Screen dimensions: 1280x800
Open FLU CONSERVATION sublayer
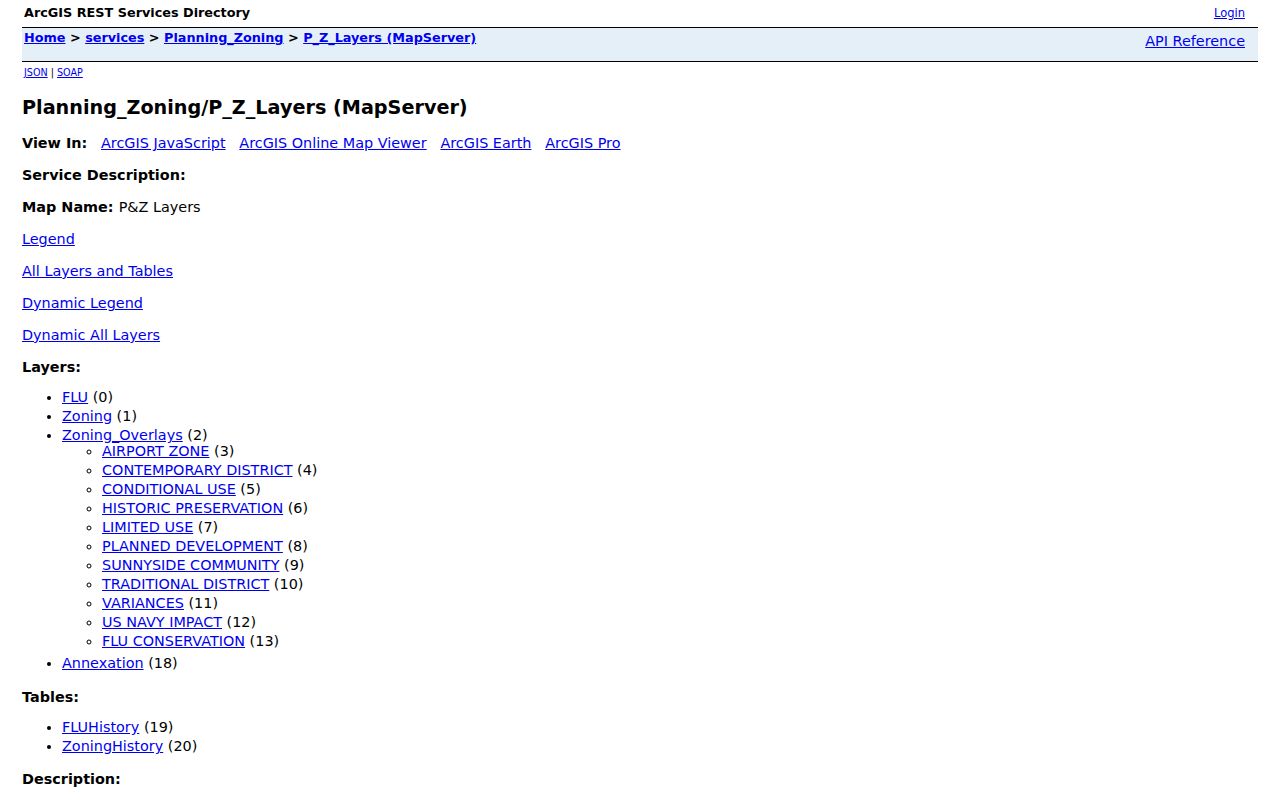173,641
